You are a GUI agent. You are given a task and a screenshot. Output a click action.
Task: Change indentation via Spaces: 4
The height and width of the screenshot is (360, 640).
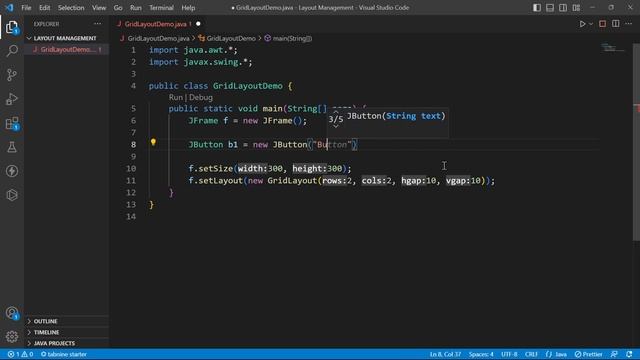[x=481, y=354]
